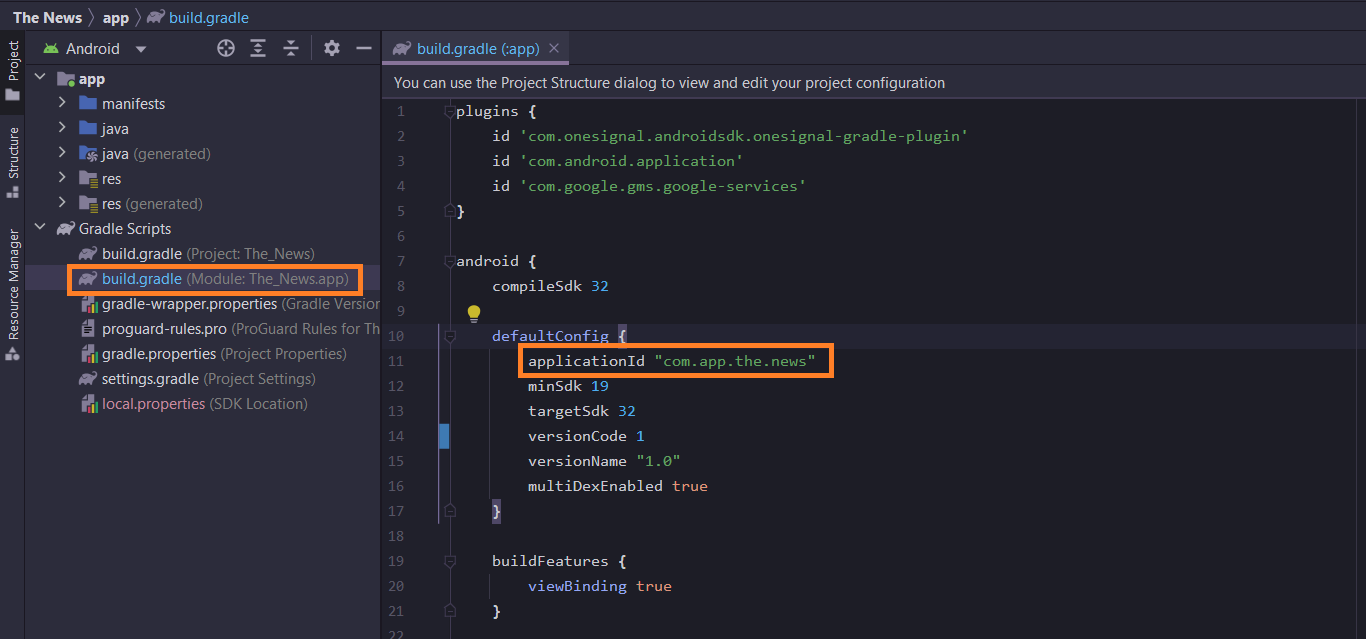The height and width of the screenshot is (639, 1366).
Task: Click the Expand All icon in project panel
Action: point(258,48)
